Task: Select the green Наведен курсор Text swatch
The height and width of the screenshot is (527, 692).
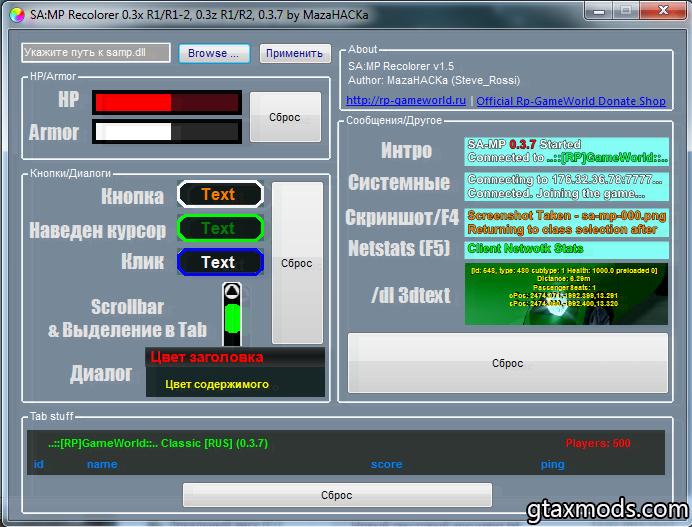Action: click(219, 228)
